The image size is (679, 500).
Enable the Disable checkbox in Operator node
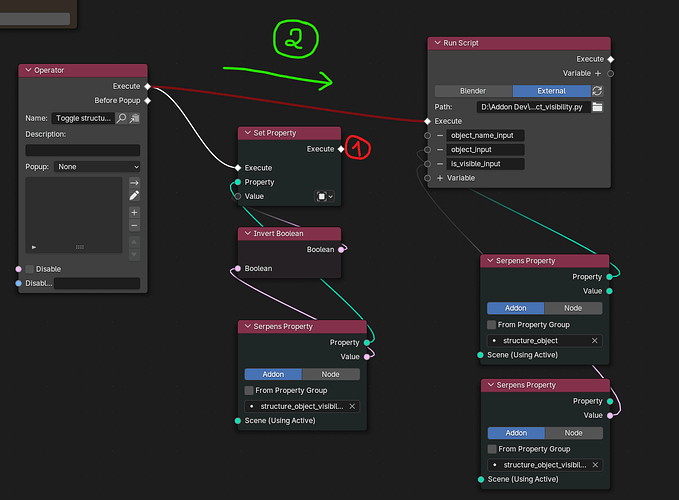click(x=30, y=269)
